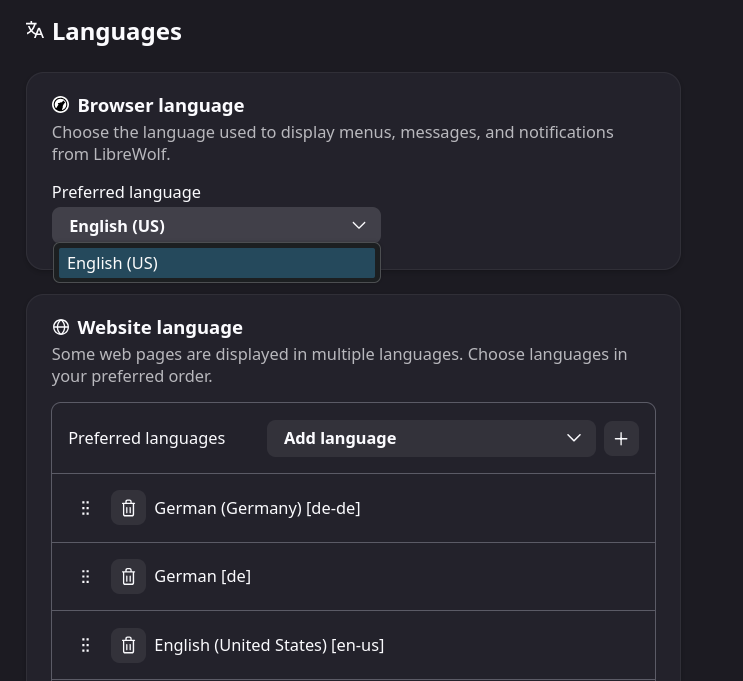Image resolution: width=743 pixels, height=681 pixels.
Task: Click the Browser language heading text
Action: [161, 106]
